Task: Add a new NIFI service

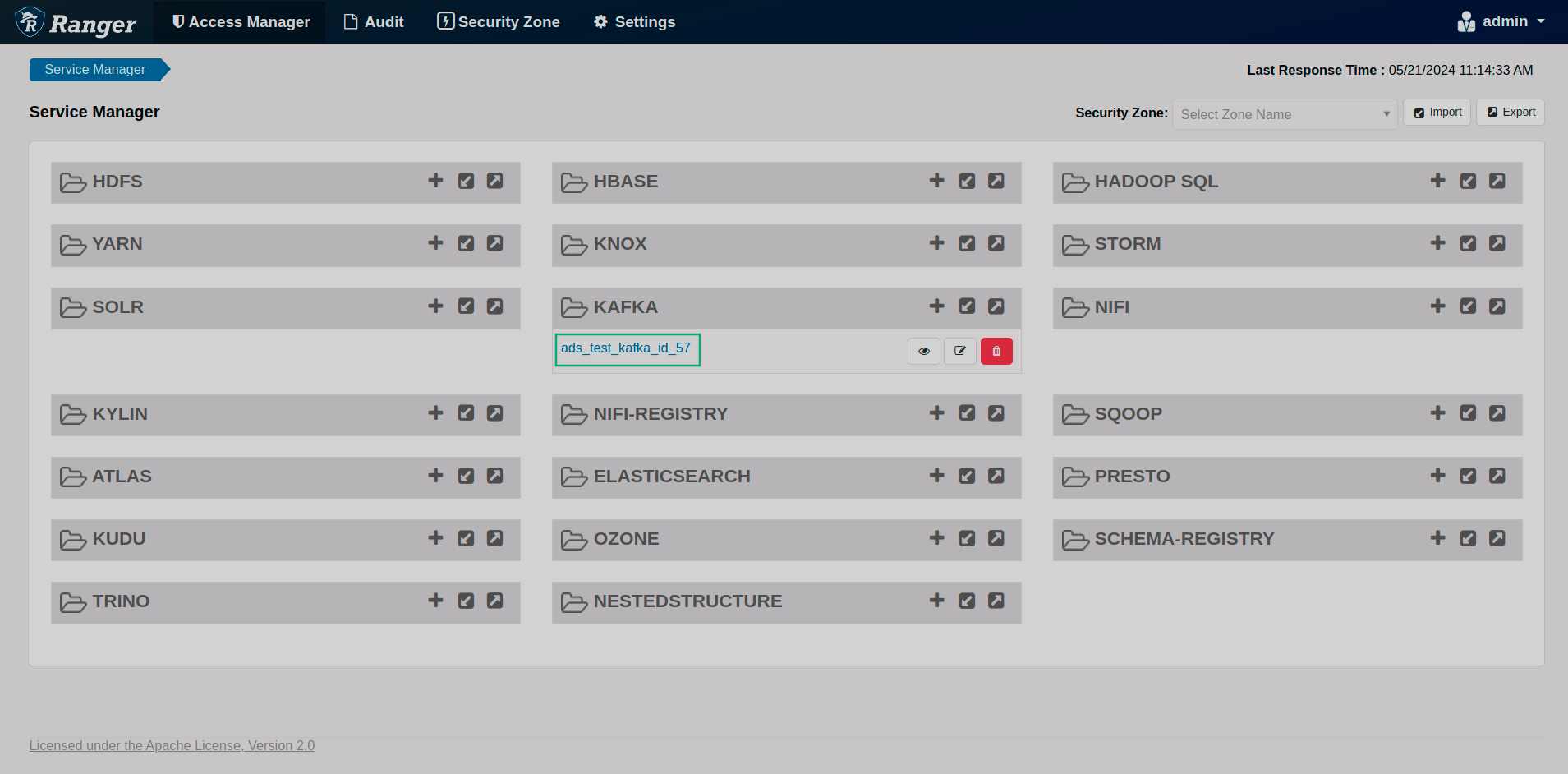Action: click(x=1437, y=306)
